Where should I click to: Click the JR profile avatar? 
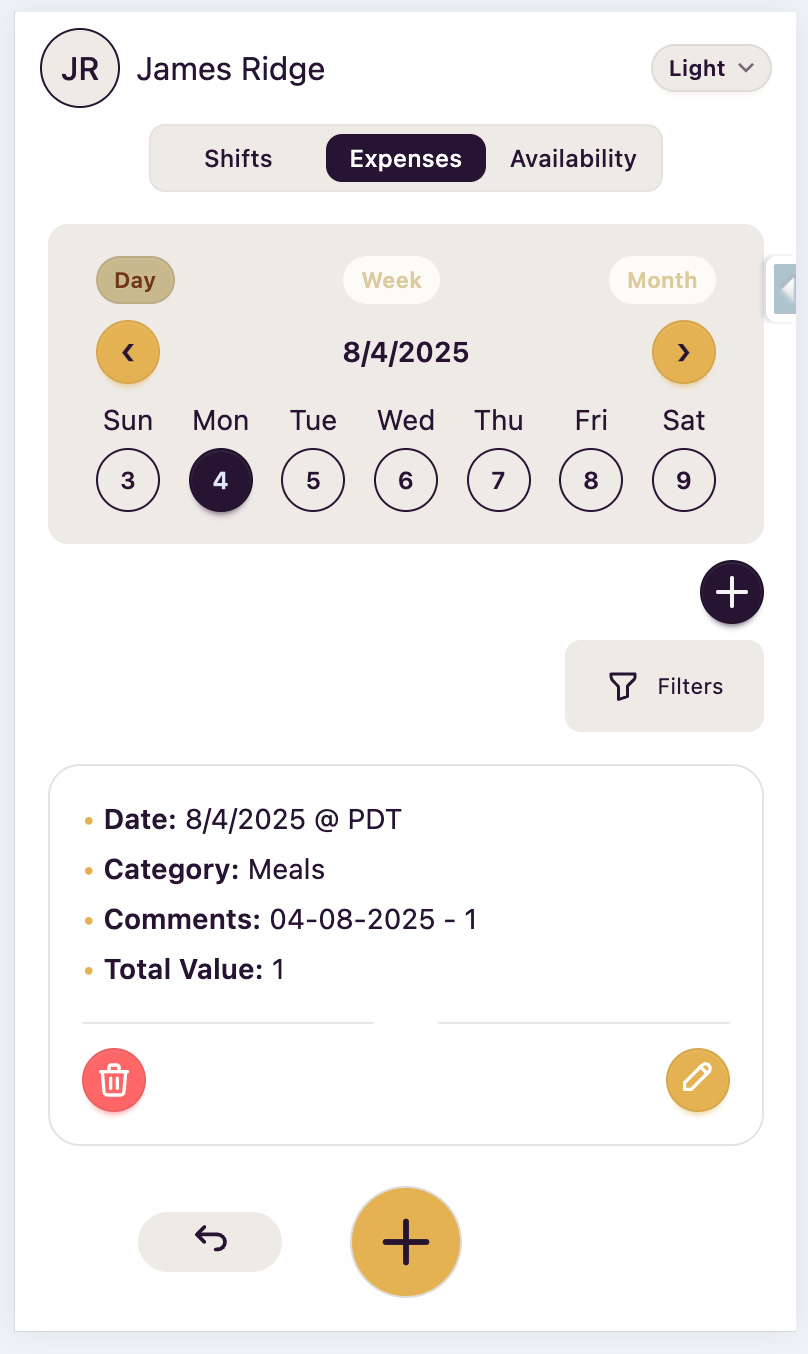point(80,68)
